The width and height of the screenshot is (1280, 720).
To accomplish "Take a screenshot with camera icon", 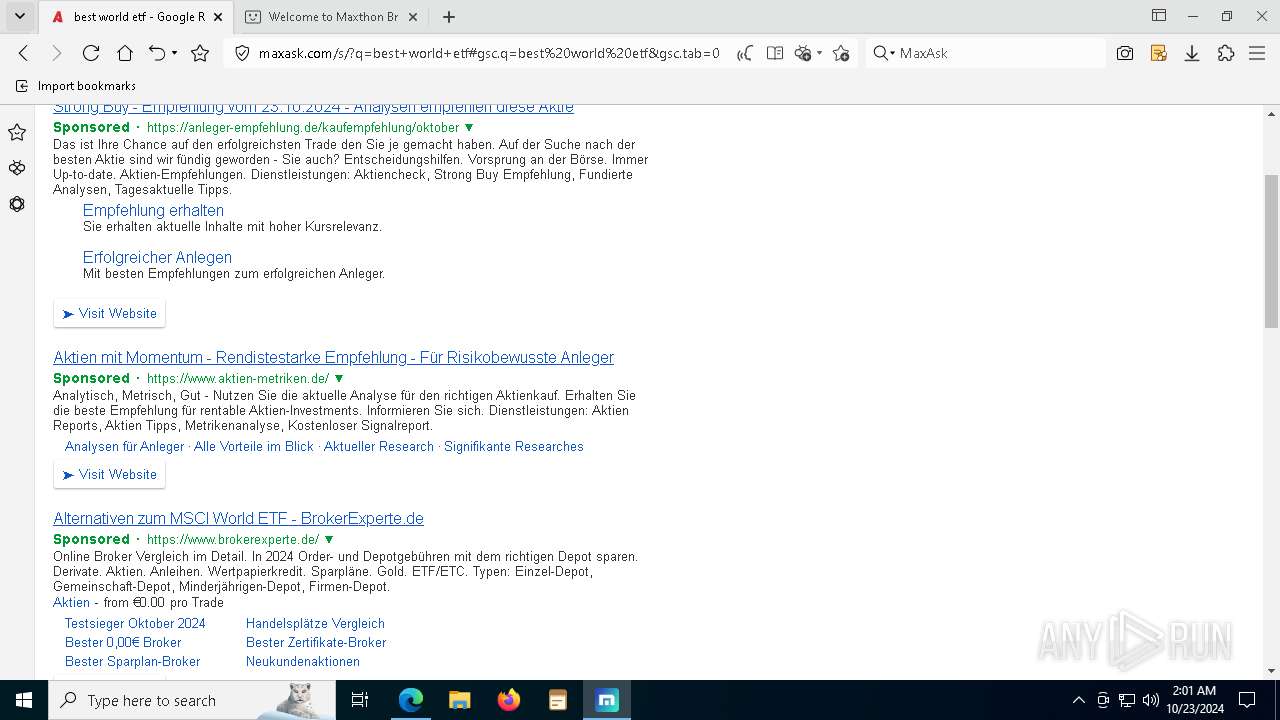I will 1125,53.
